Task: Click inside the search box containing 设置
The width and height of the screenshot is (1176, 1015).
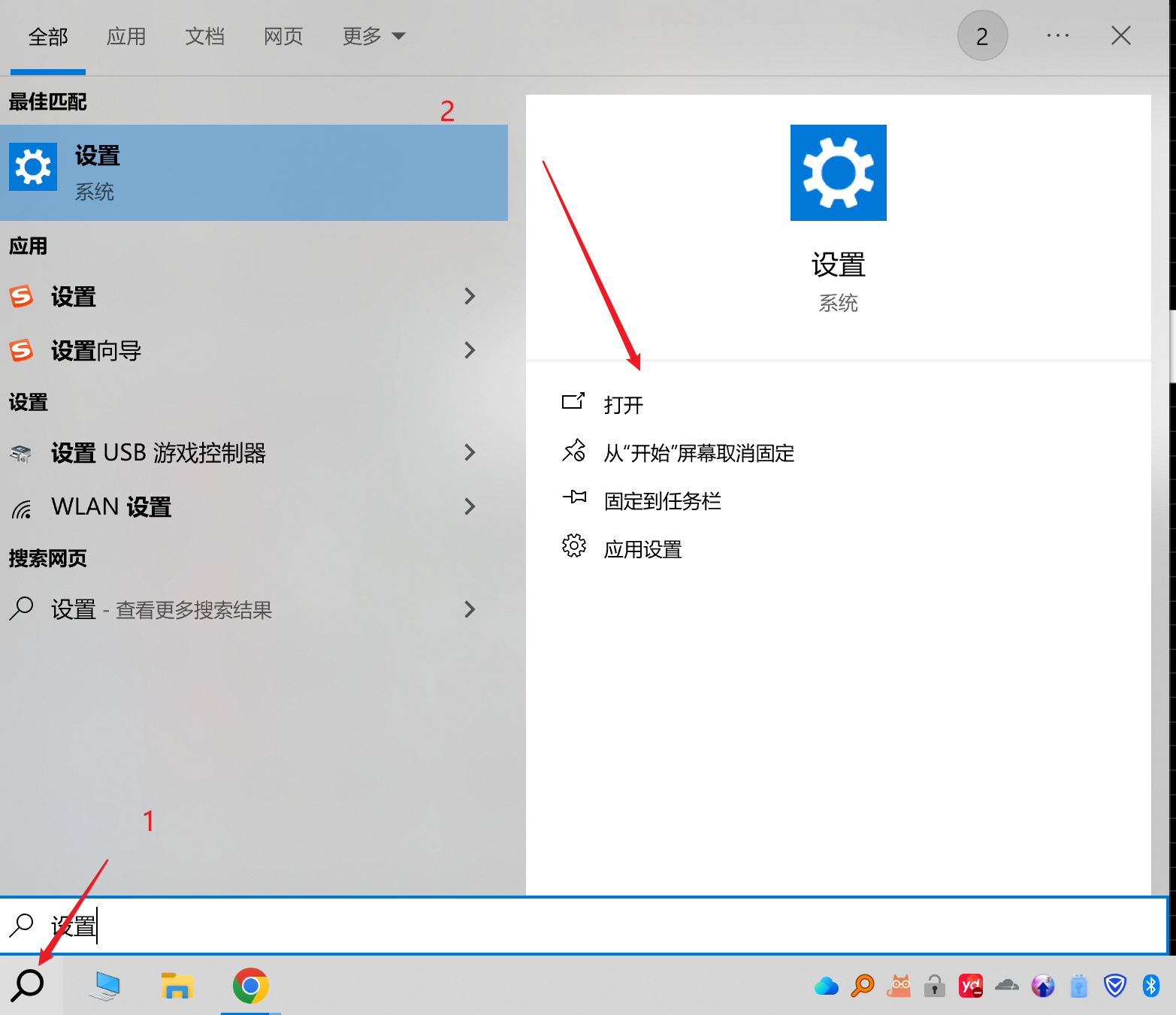Action: (585, 926)
